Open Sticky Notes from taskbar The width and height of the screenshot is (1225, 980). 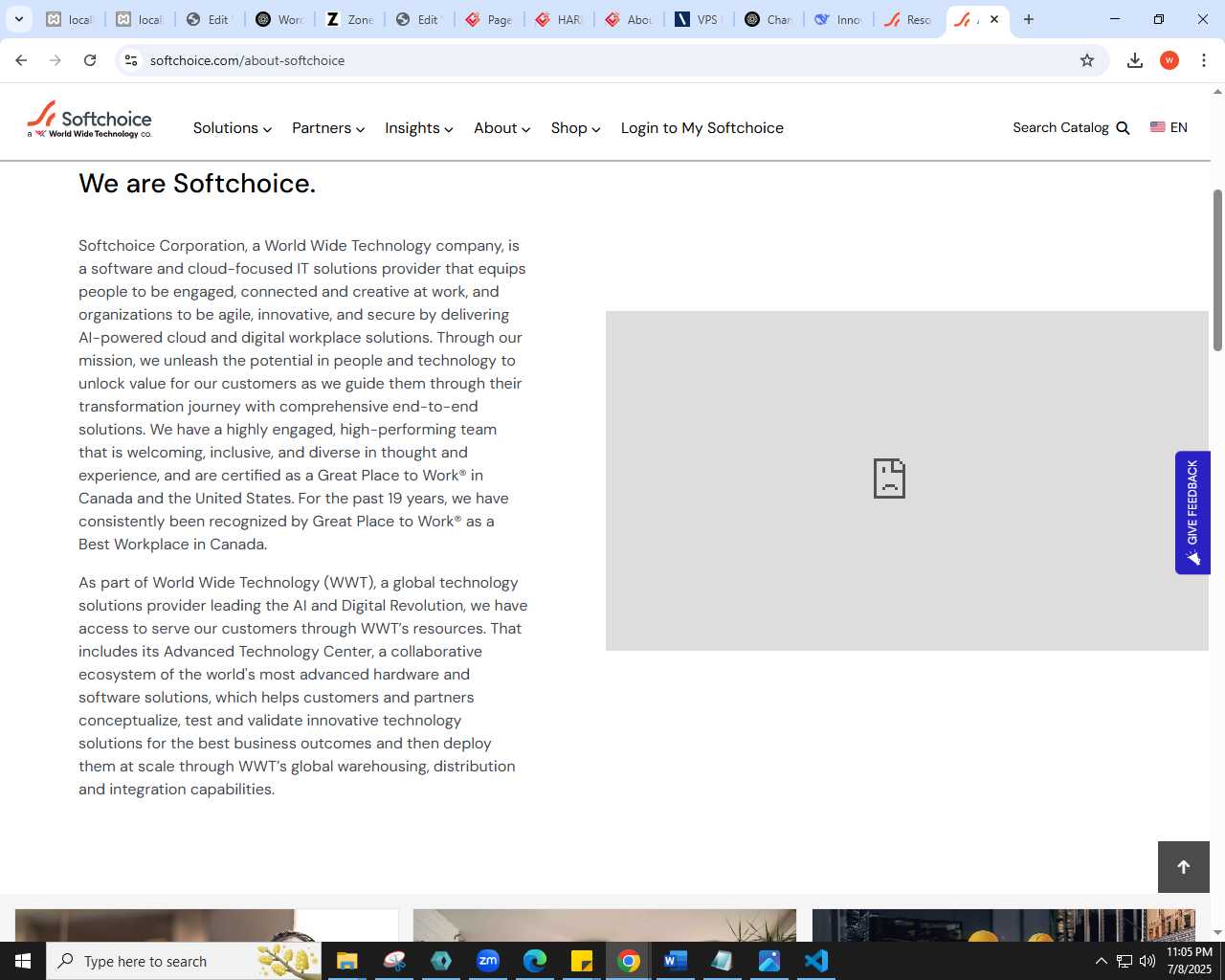click(582, 961)
